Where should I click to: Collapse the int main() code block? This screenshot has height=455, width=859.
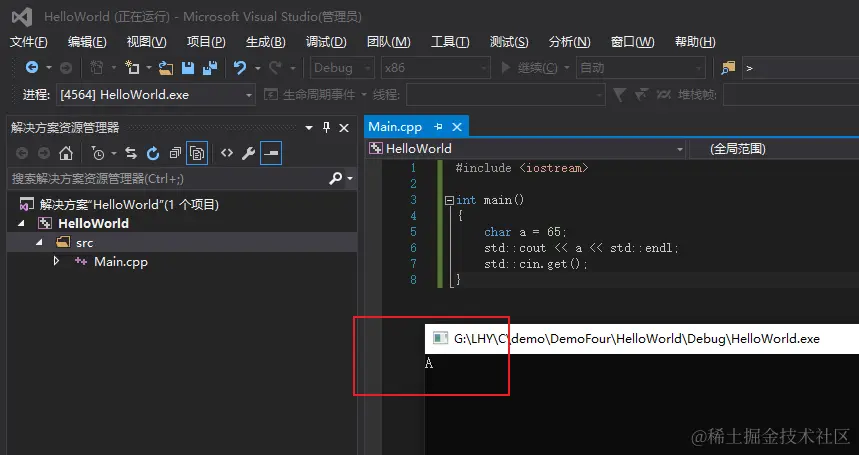pyautogui.click(x=449, y=200)
